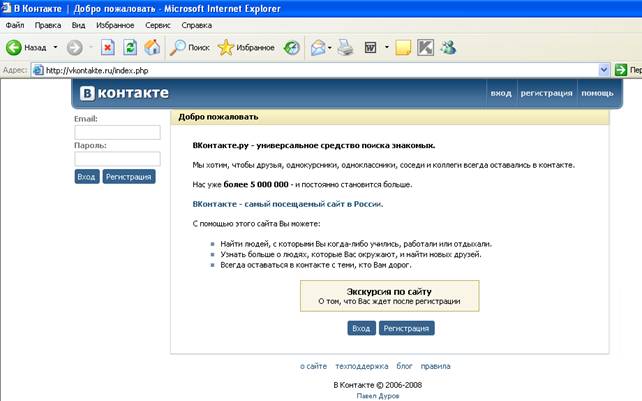The width and height of the screenshot is (642, 401).
Task: Open the Сервис menu
Action: 157,24
